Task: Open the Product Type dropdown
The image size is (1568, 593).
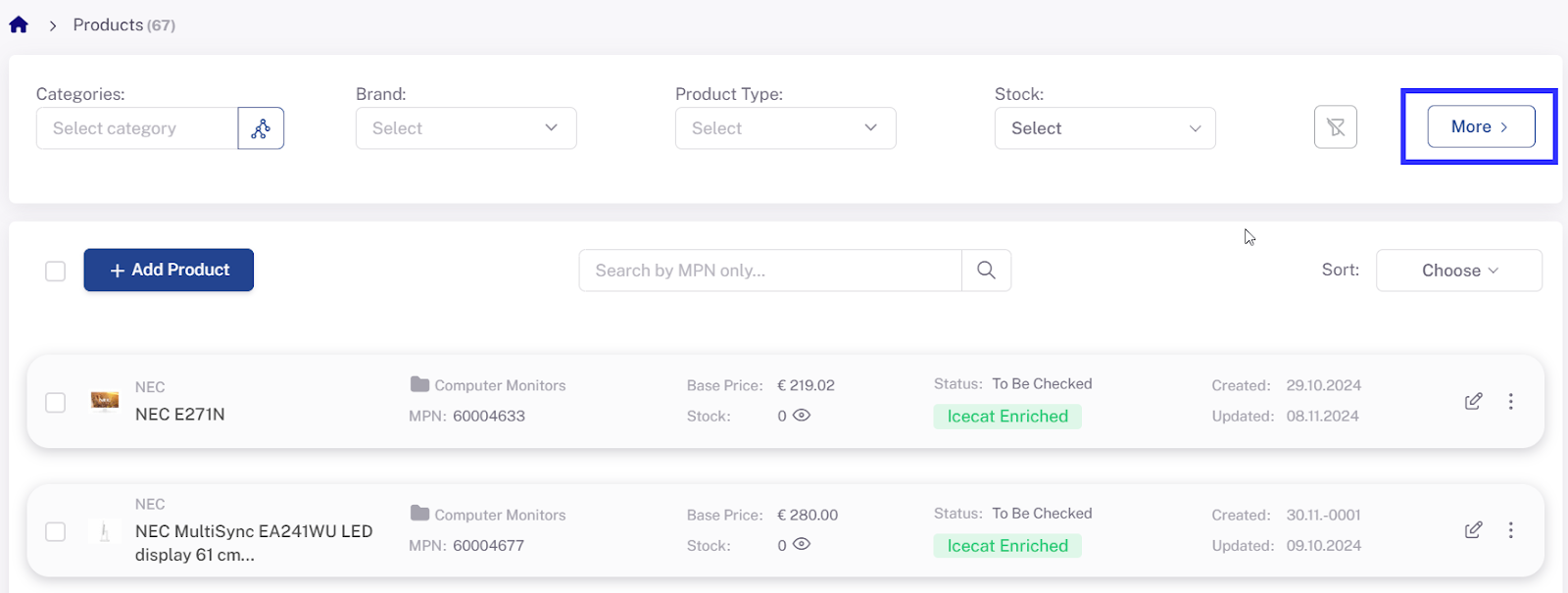Action: click(x=785, y=128)
